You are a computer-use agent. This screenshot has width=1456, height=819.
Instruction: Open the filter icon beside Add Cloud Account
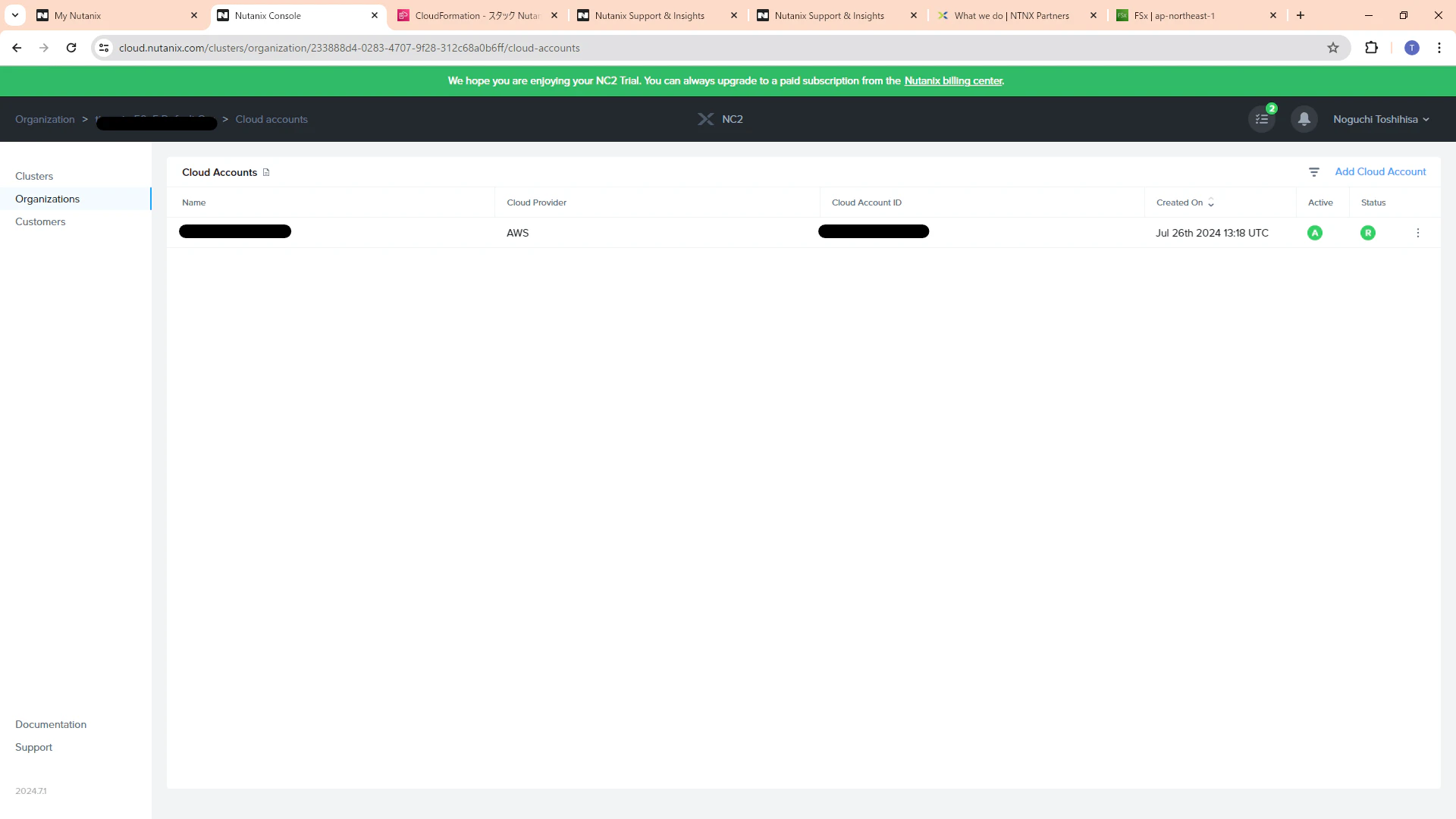1314,172
